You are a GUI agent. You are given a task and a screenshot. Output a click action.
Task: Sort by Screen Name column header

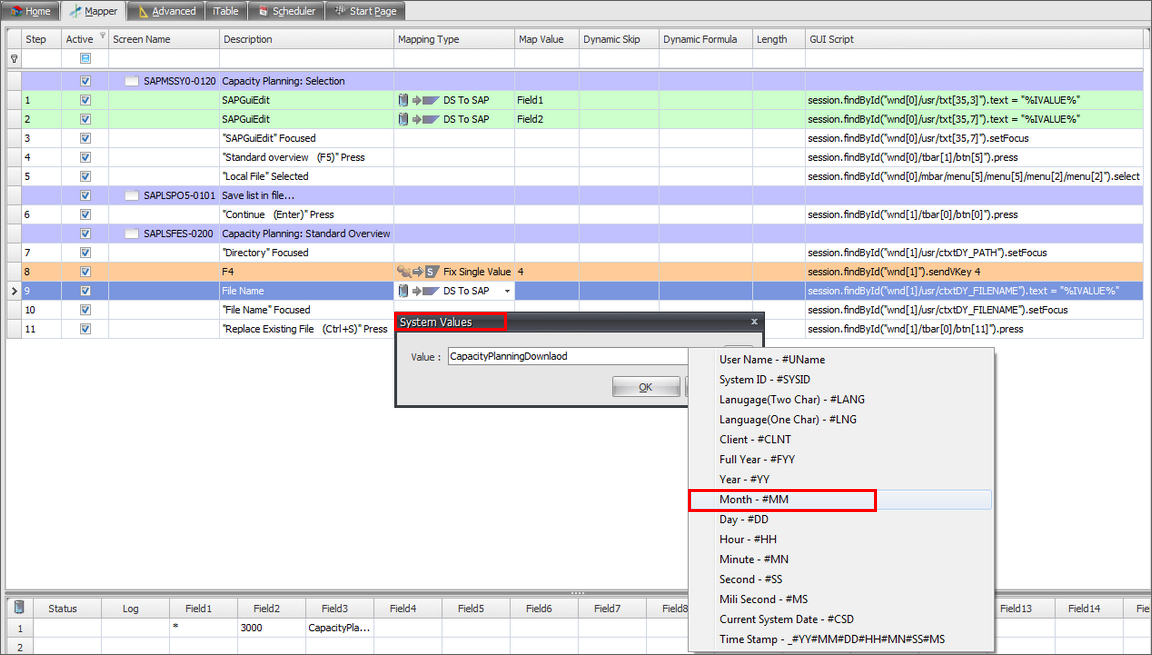point(163,39)
